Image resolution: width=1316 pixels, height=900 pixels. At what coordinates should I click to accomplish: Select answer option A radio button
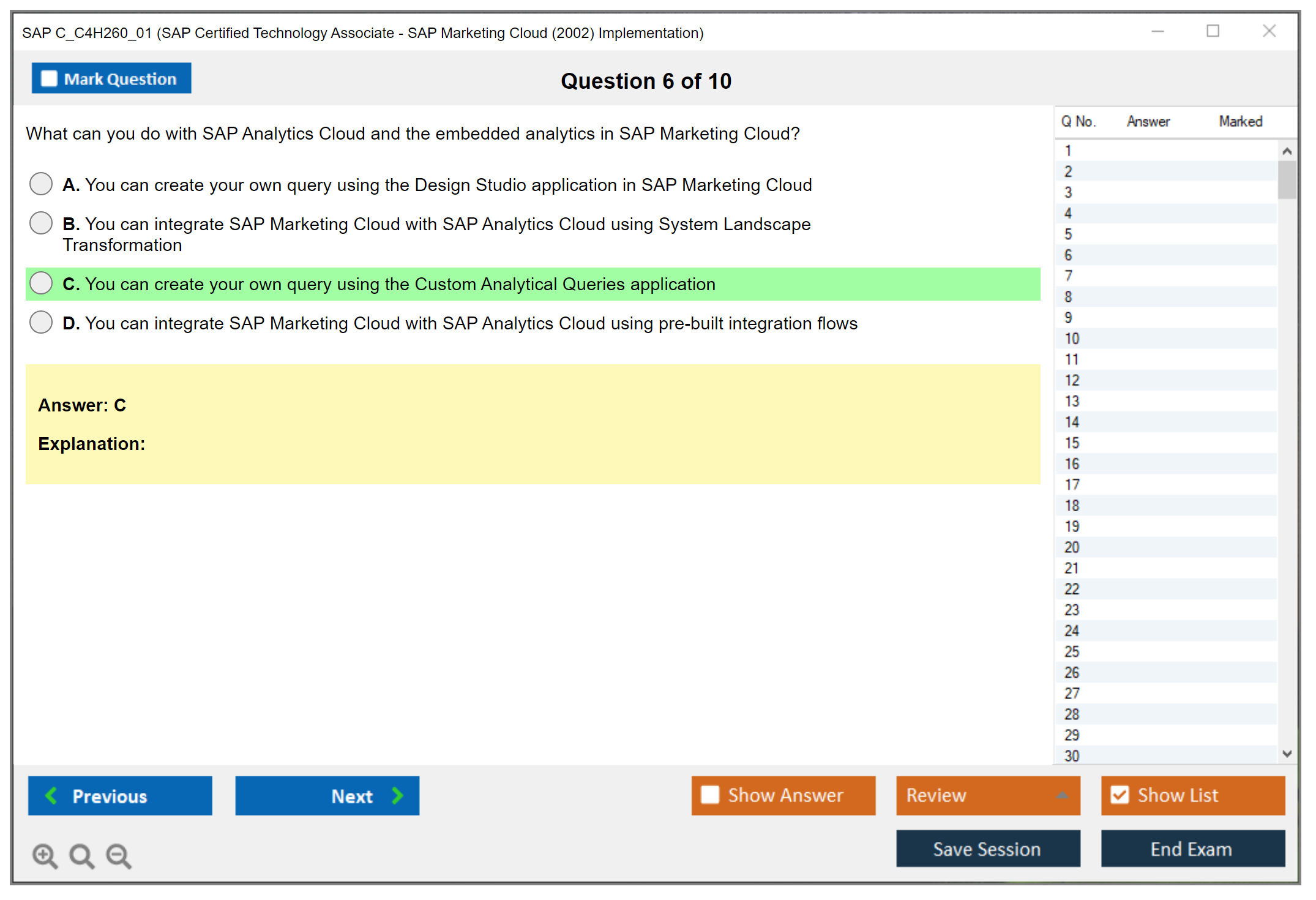(x=41, y=184)
